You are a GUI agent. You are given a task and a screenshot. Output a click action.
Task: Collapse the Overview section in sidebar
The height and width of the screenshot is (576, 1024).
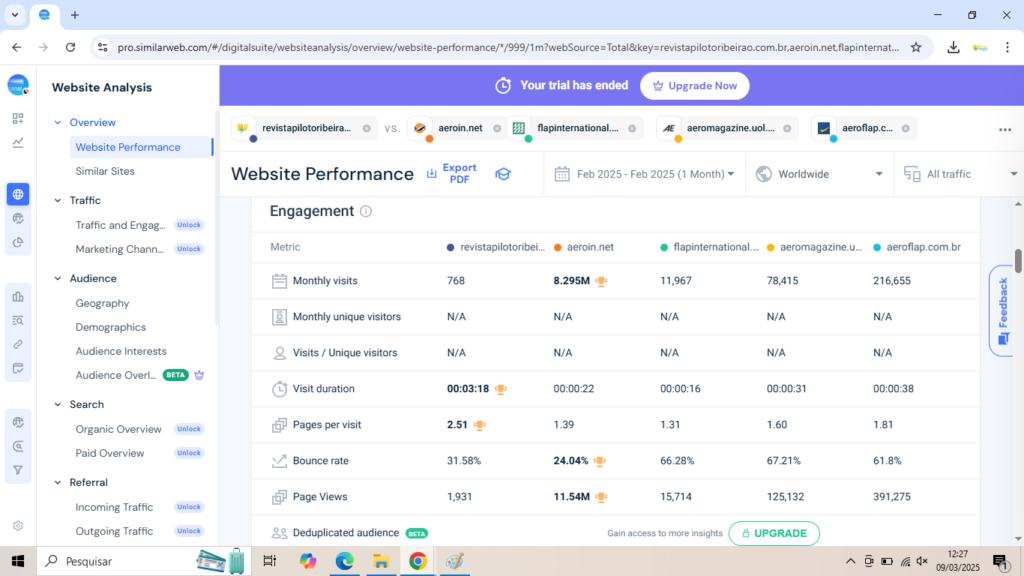point(58,122)
